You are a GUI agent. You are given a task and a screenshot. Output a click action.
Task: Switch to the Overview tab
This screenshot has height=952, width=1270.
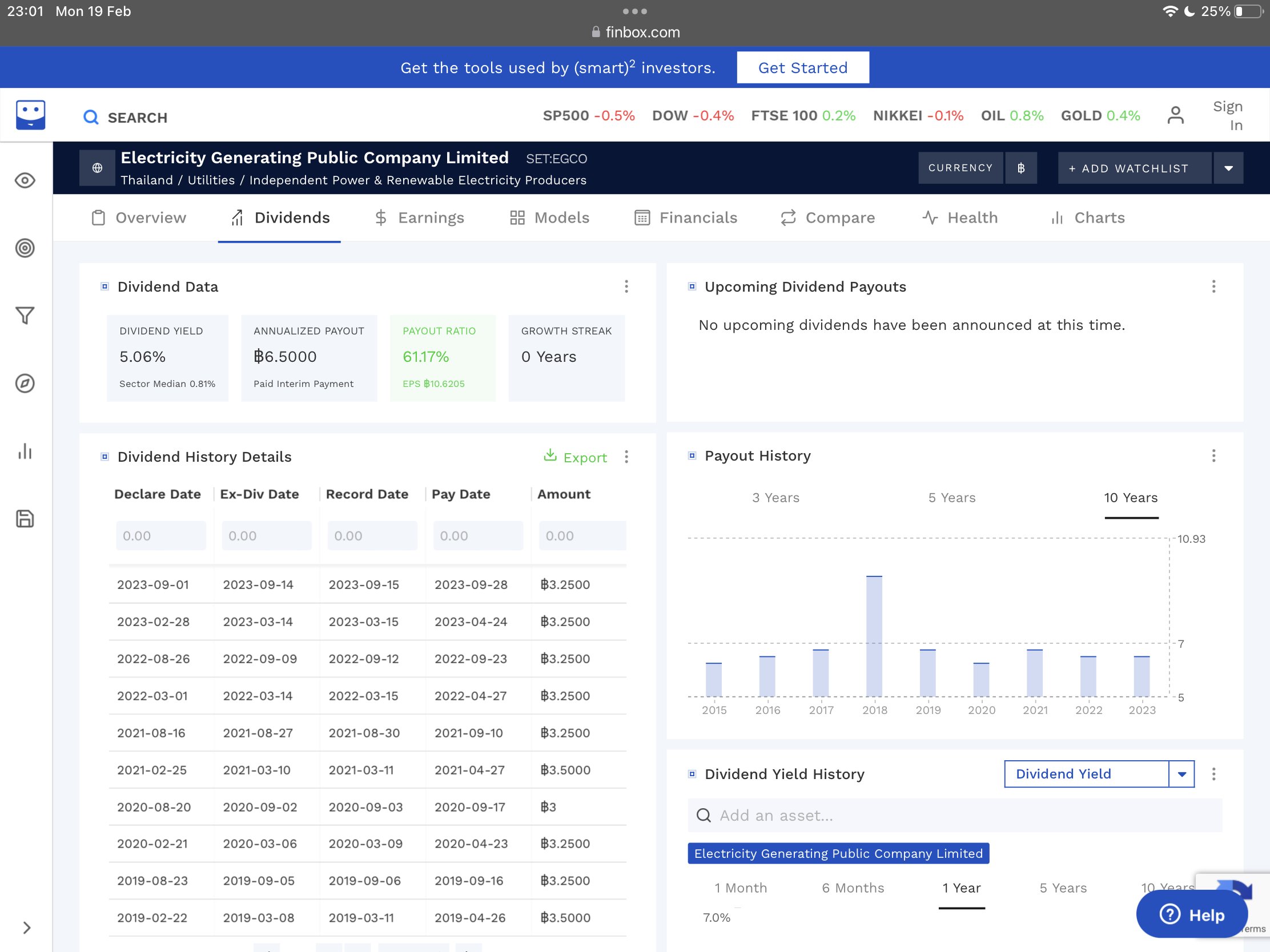pyautogui.click(x=139, y=217)
